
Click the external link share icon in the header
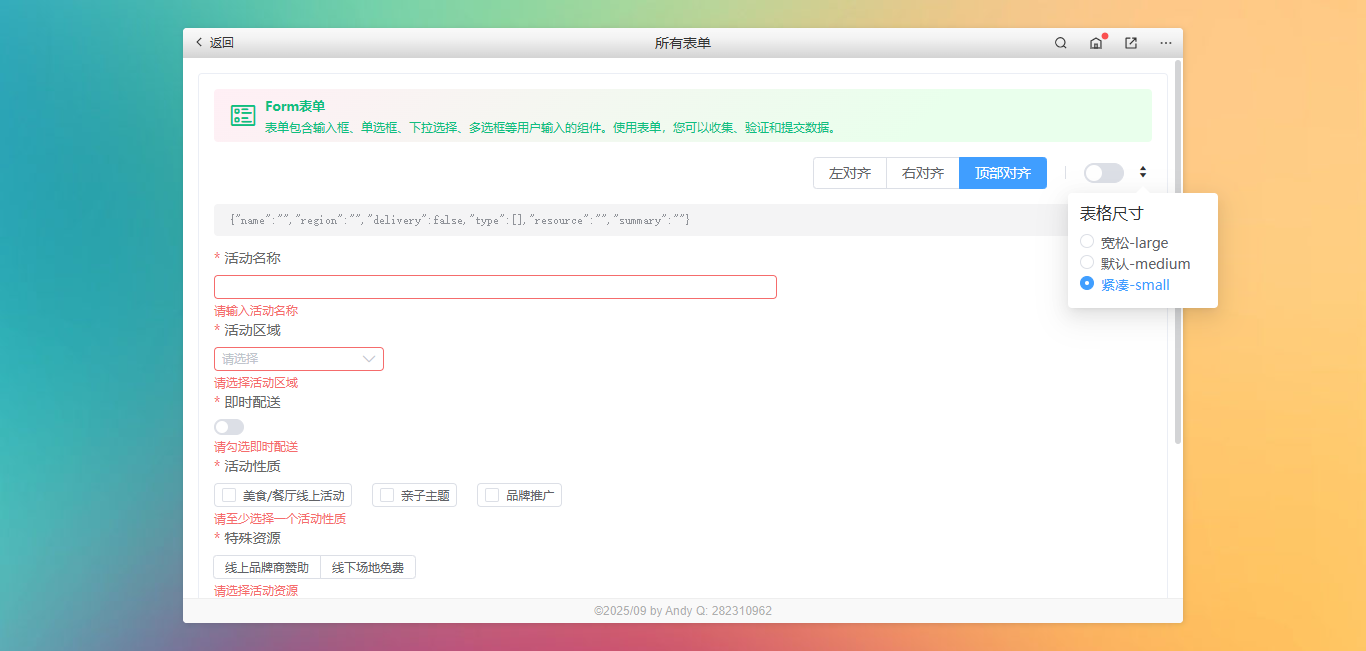[x=1130, y=43]
